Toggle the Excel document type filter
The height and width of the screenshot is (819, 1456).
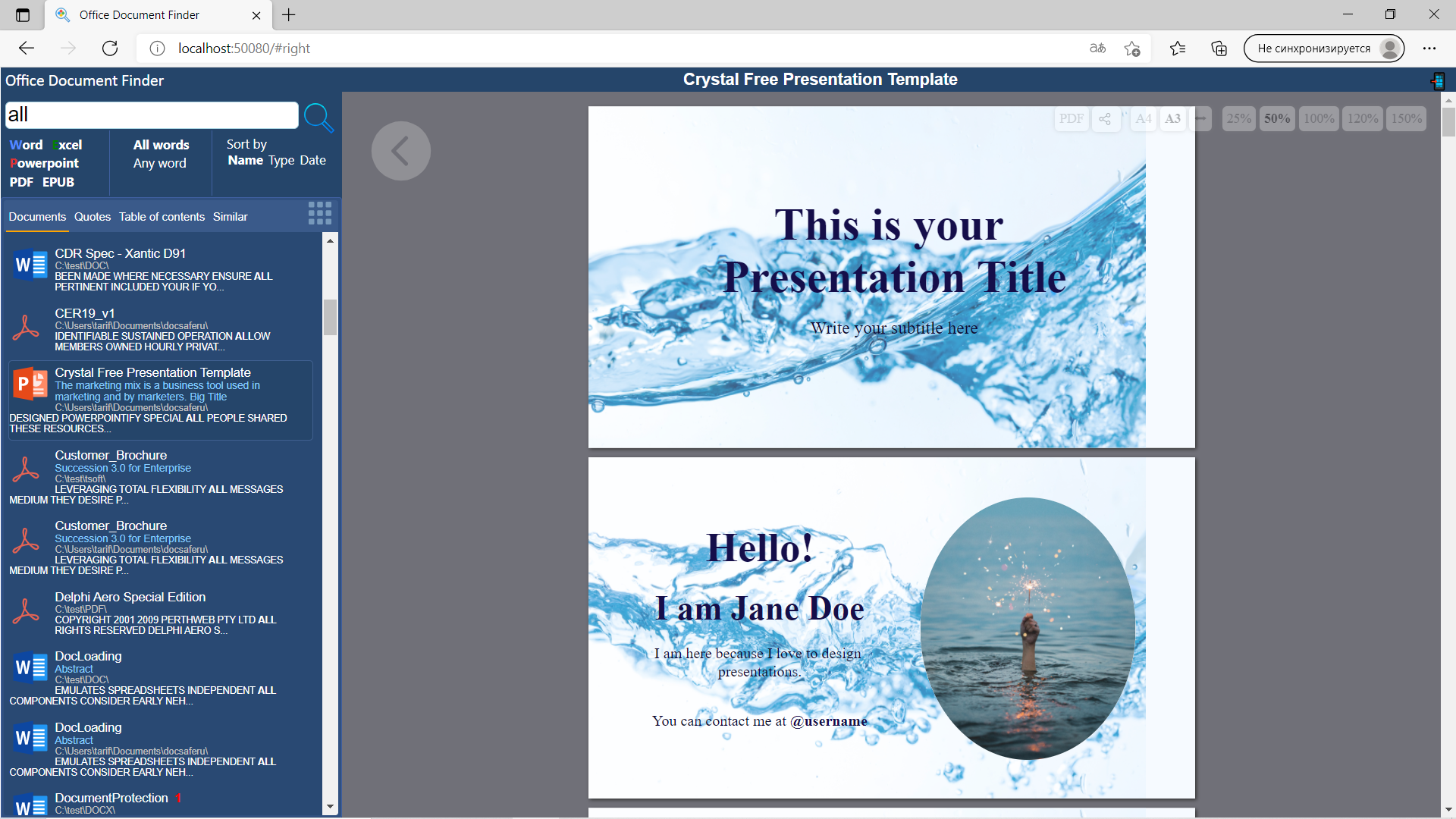pyautogui.click(x=68, y=144)
